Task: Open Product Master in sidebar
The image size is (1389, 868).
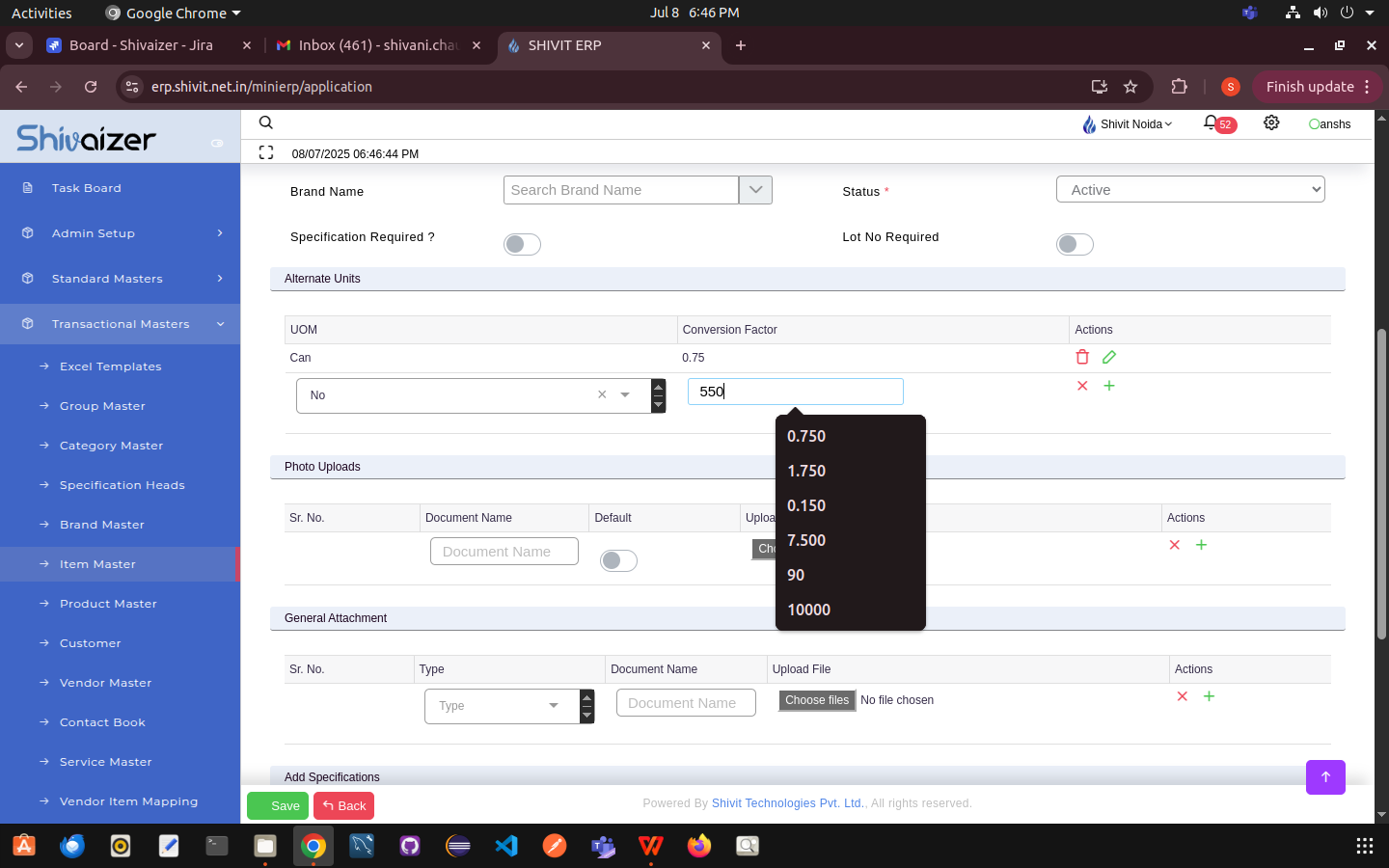Action: click(108, 604)
